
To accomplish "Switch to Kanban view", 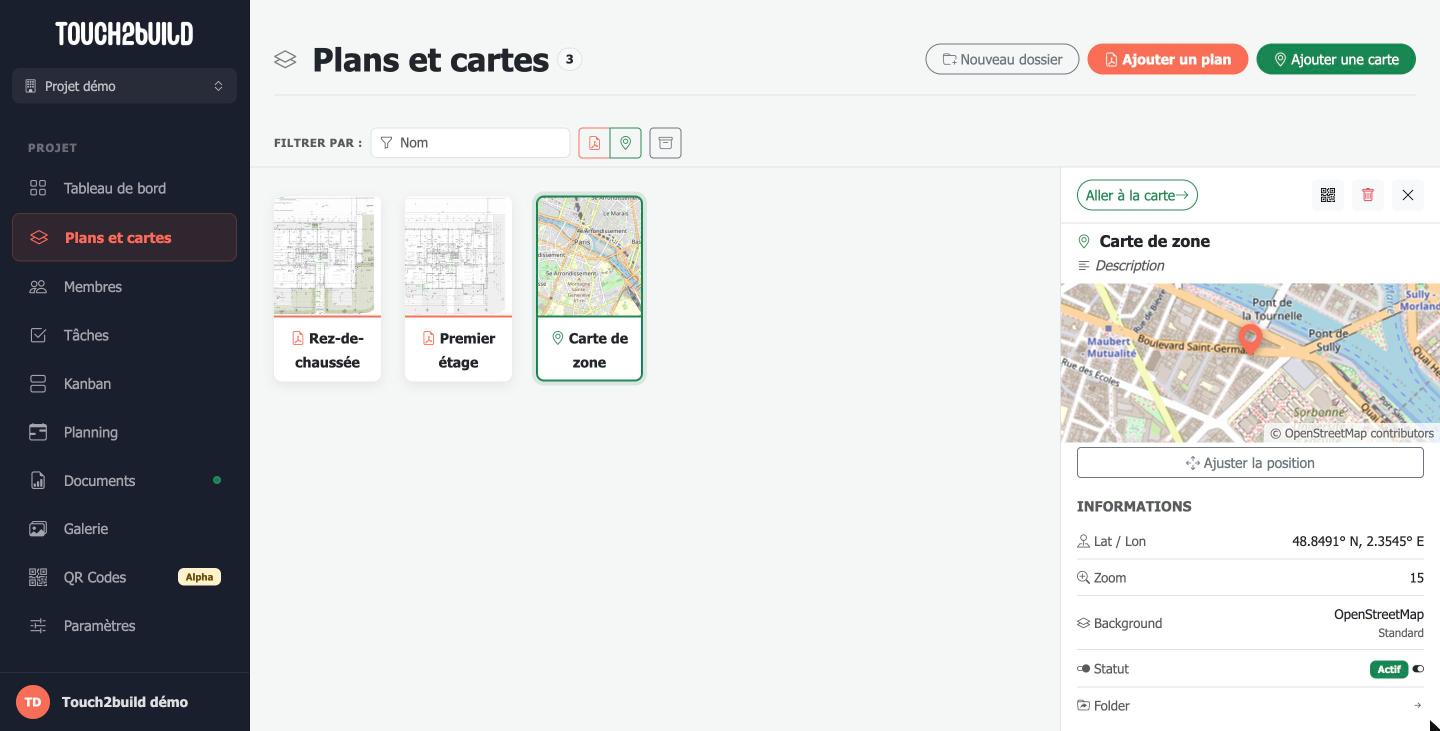I will 125,384.
